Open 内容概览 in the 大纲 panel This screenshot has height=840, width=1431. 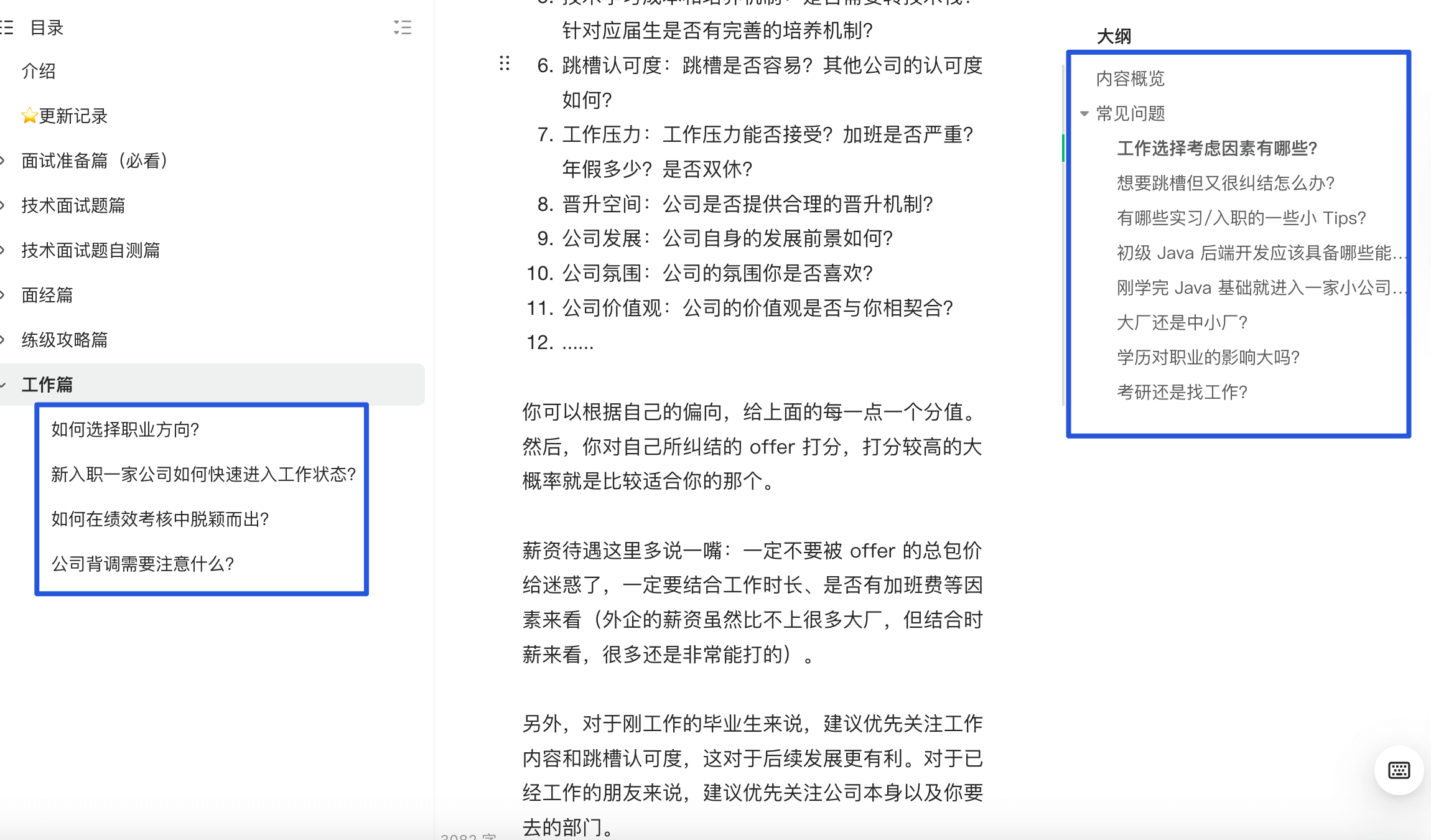coord(1130,78)
